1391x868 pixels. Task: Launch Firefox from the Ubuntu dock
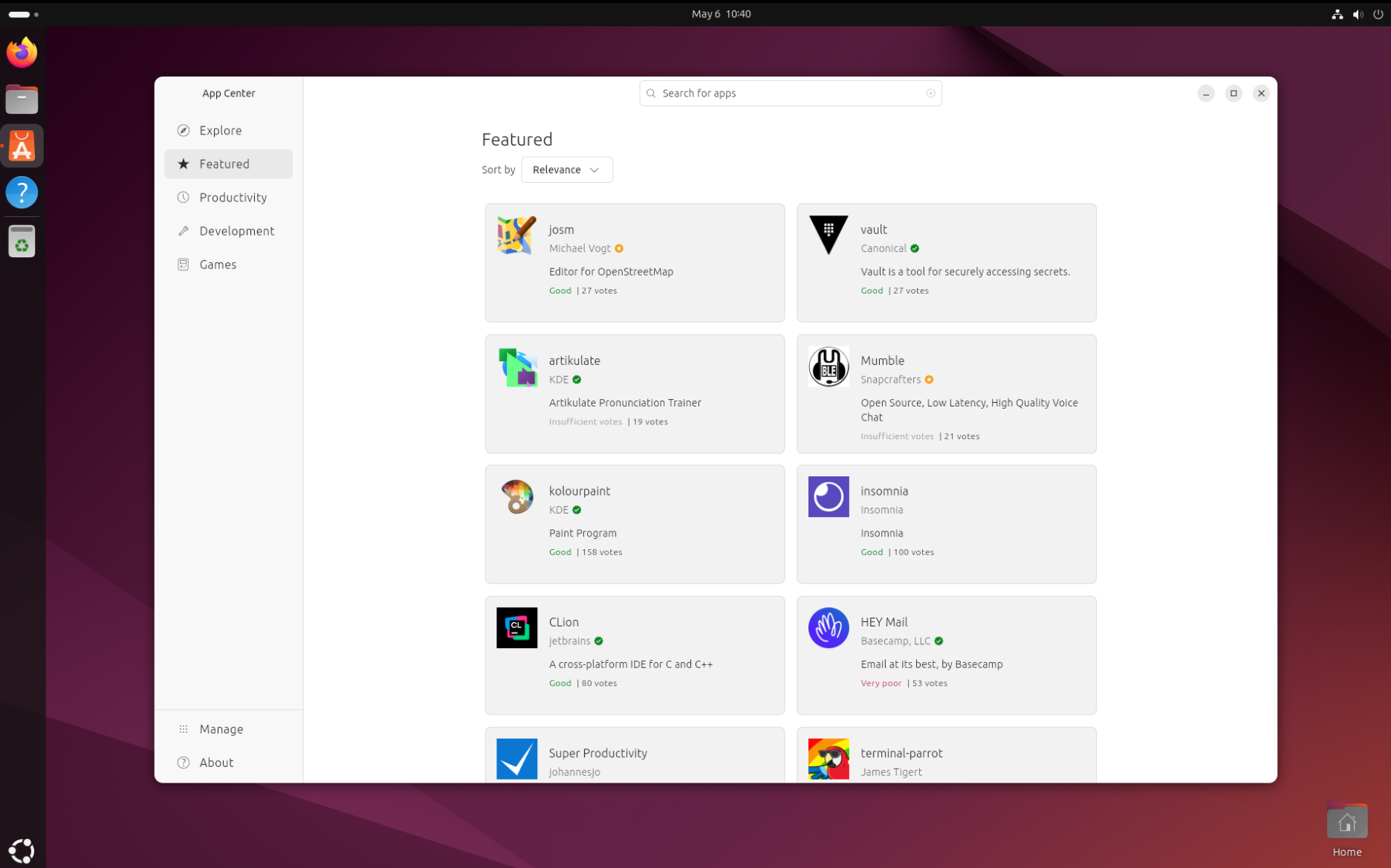[22, 53]
